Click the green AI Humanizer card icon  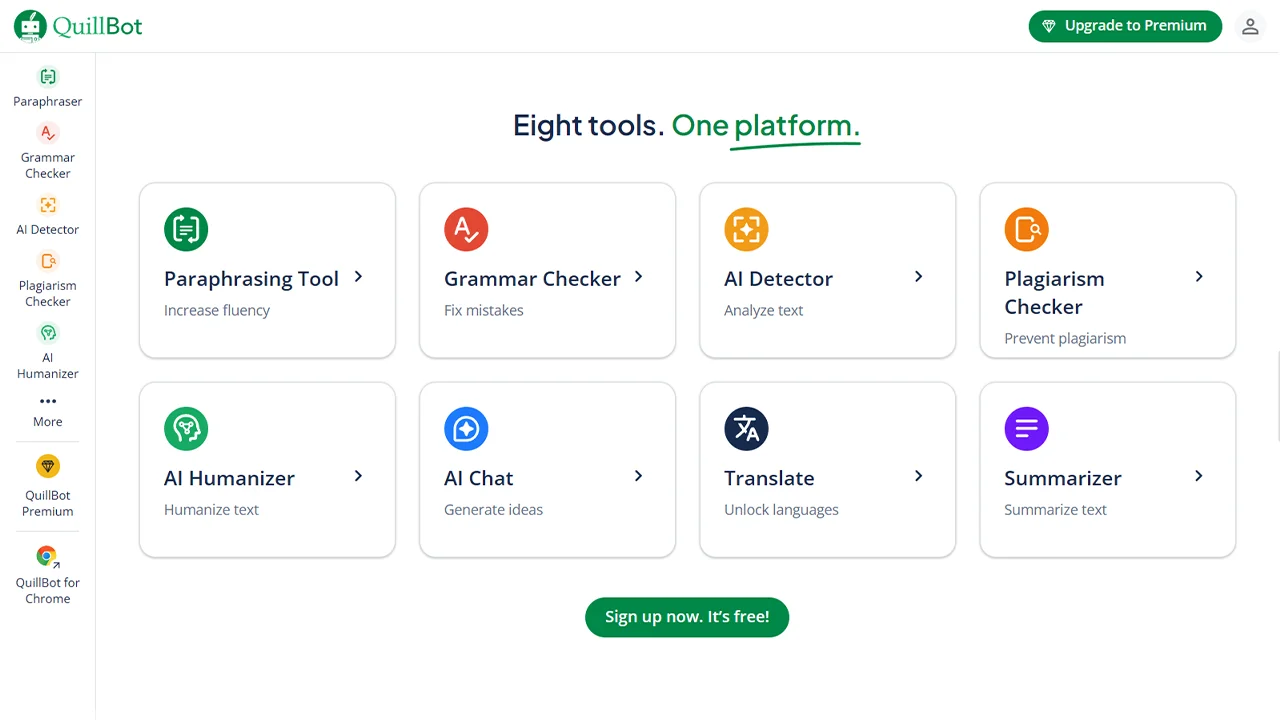click(x=186, y=429)
